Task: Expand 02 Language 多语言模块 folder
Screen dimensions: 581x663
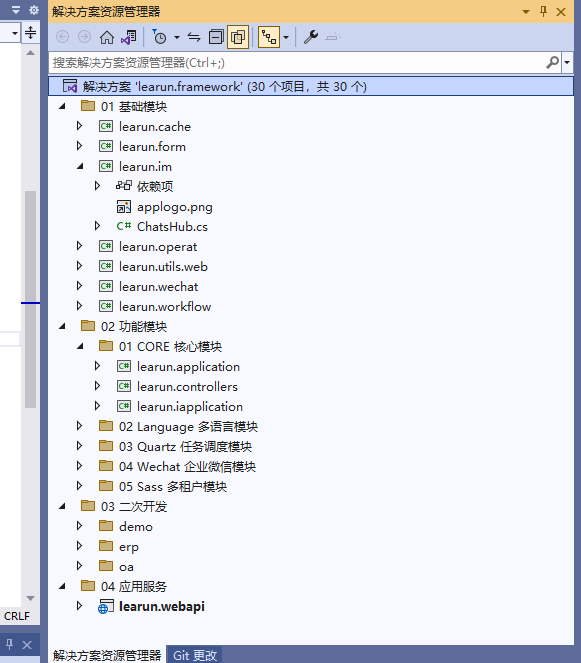Action: point(79,426)
